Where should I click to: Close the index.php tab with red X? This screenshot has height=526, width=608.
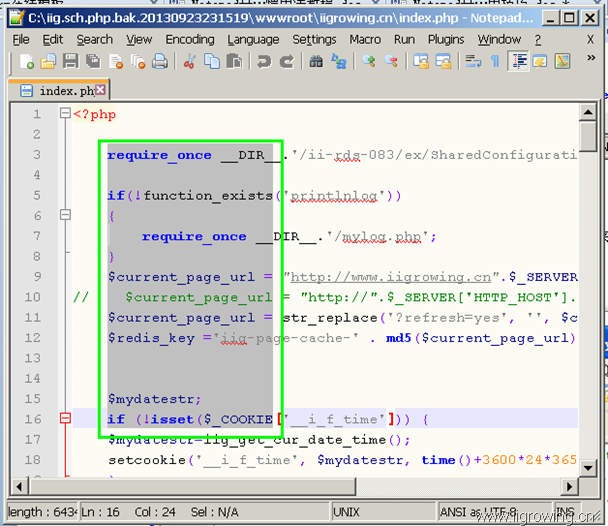(x=100, y=90)
